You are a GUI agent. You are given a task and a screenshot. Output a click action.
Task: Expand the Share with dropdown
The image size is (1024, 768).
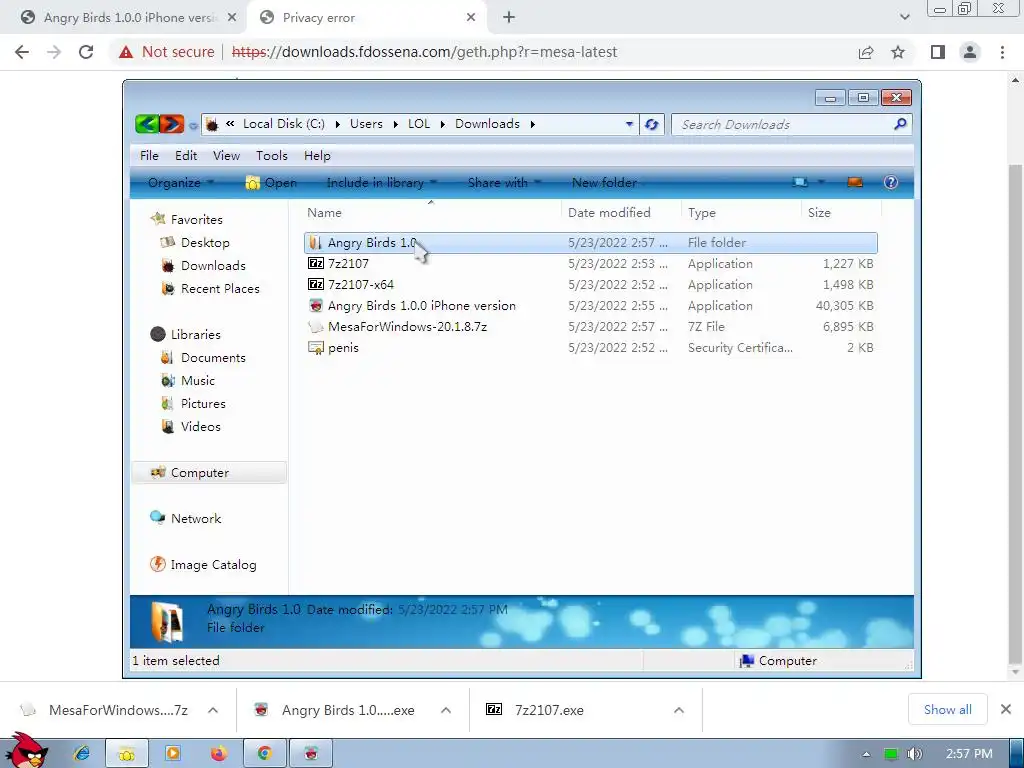[x=504, y=183]
